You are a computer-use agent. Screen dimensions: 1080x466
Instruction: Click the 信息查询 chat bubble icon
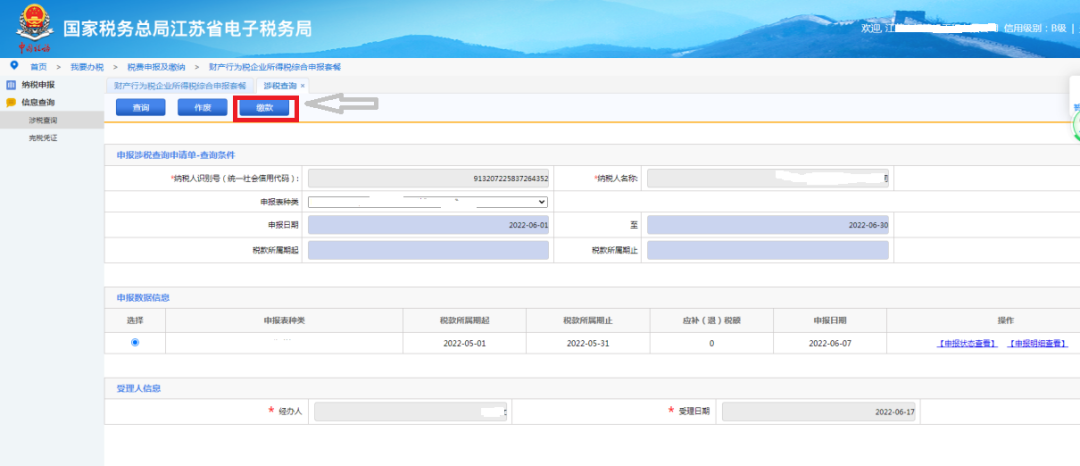pyautogui.click(x=10, y=103)
